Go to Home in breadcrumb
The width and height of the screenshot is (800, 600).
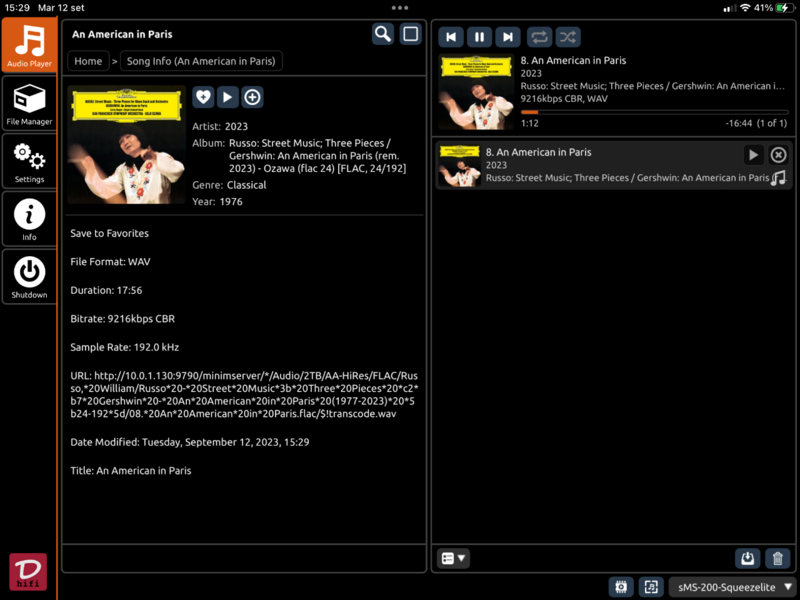(88, 61)
